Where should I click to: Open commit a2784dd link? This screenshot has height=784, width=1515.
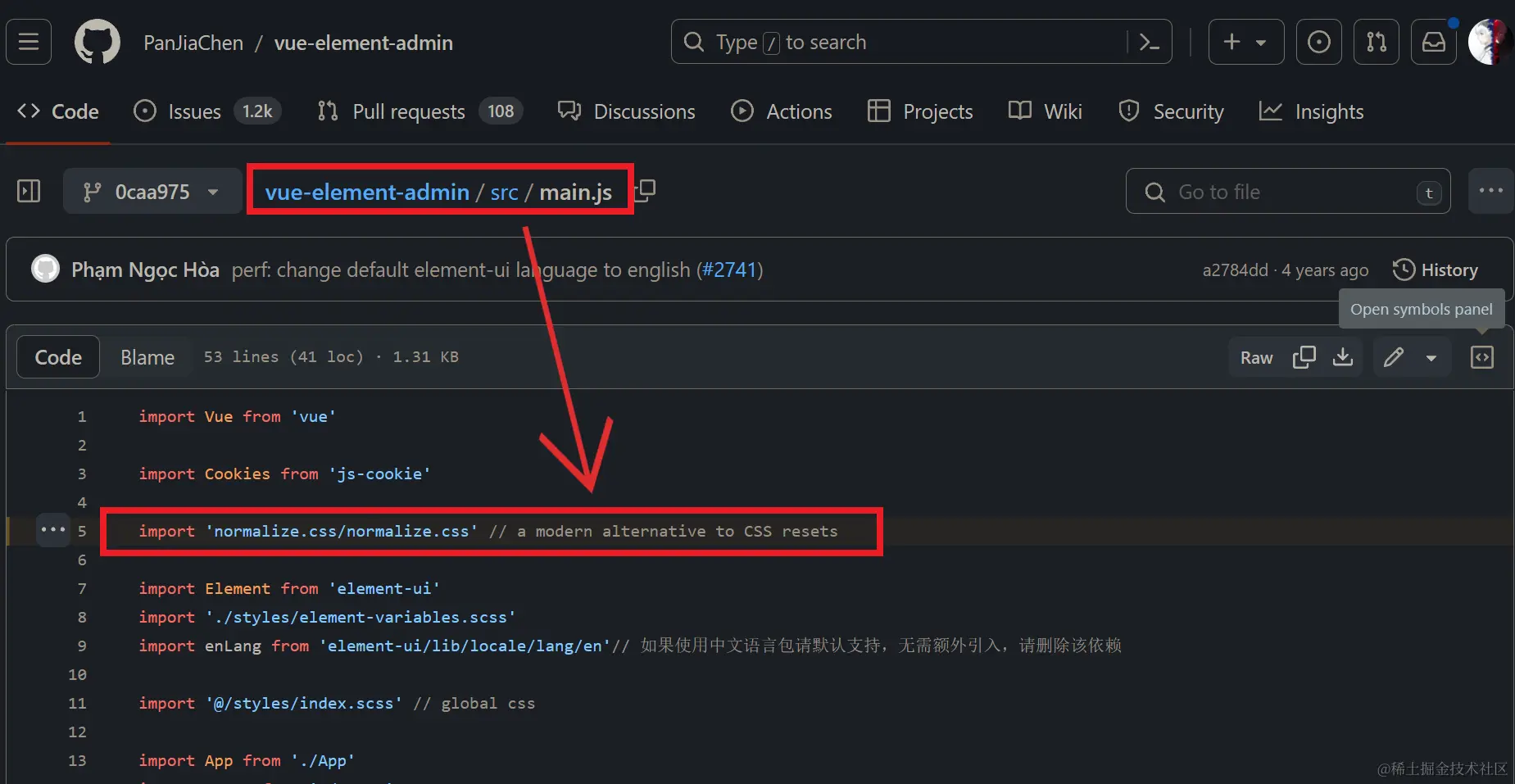pos(1235,270)
